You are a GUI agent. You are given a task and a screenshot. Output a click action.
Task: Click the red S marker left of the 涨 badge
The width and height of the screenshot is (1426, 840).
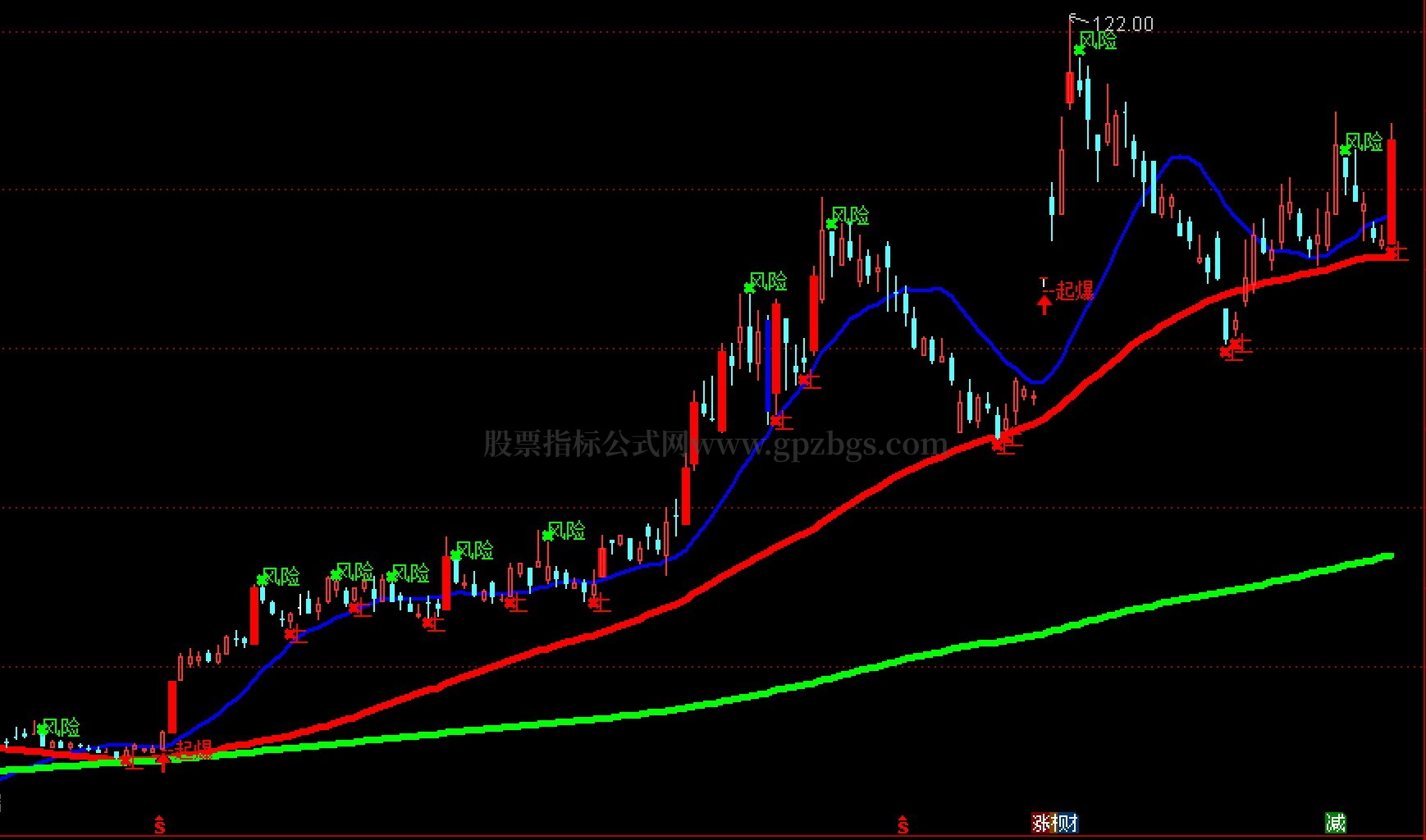tap(903, 824)
